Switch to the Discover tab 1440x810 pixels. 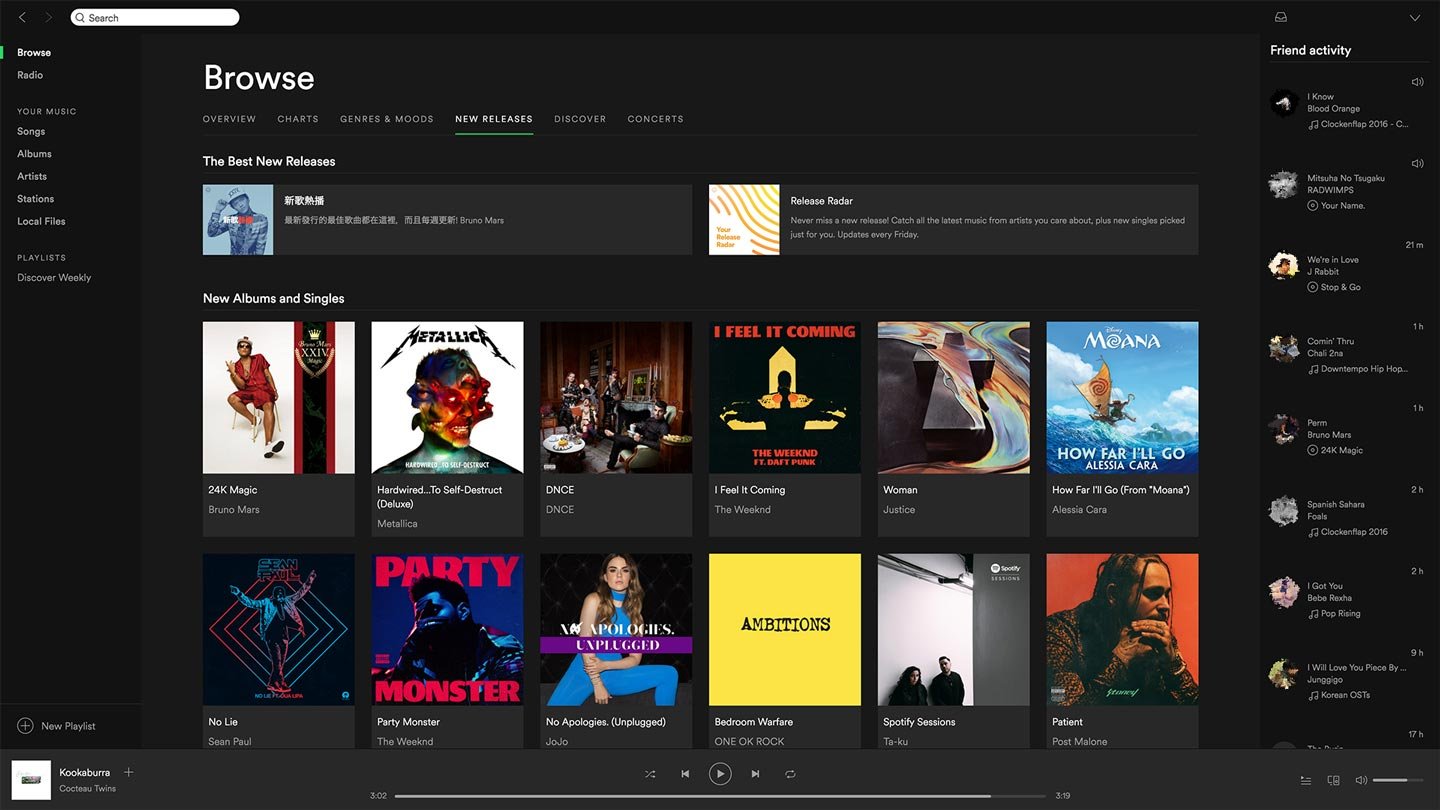pyautogui.click(x=580, y=119)
